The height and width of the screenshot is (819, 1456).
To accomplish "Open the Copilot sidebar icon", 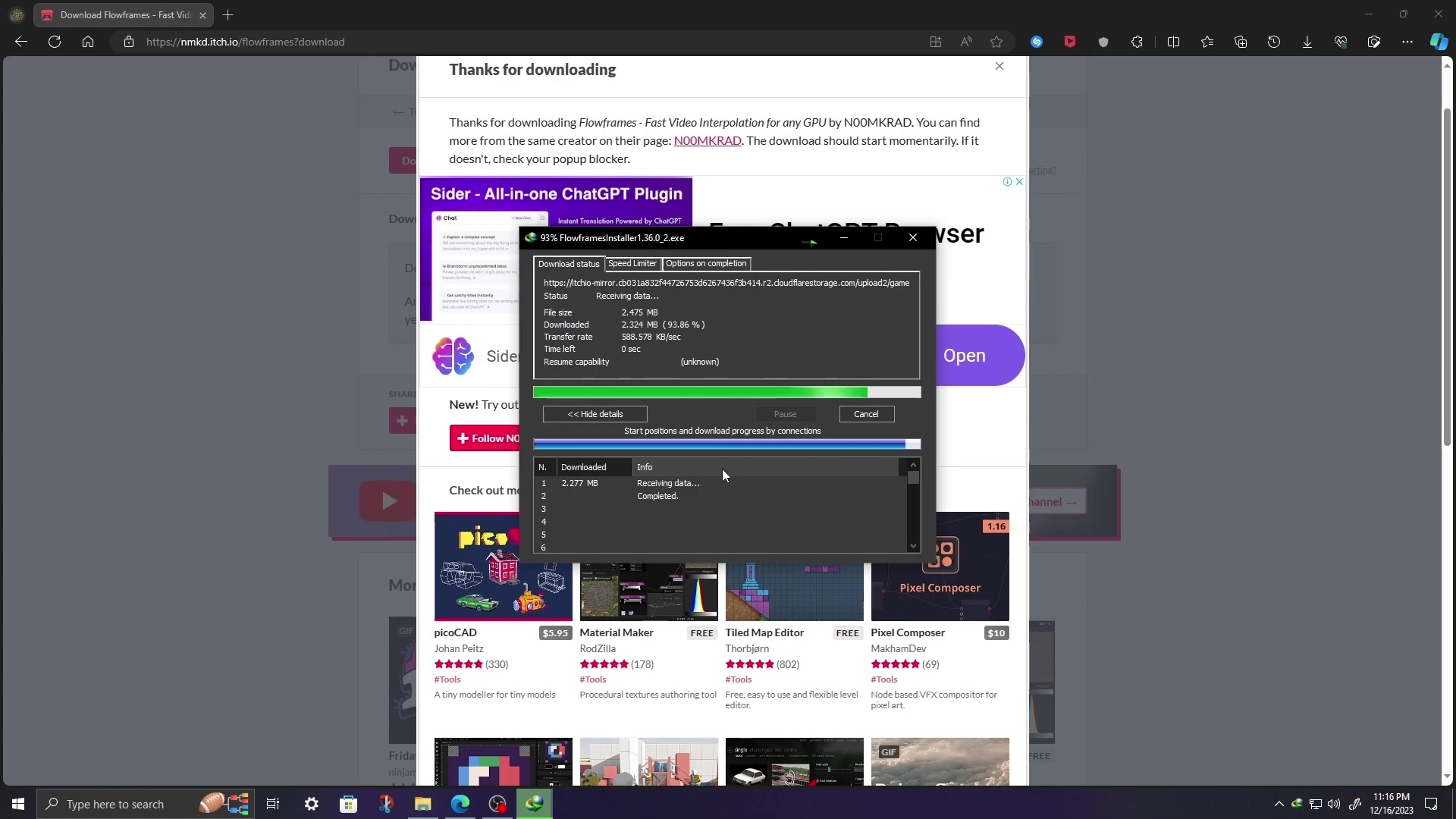I will pos(1439,42).
